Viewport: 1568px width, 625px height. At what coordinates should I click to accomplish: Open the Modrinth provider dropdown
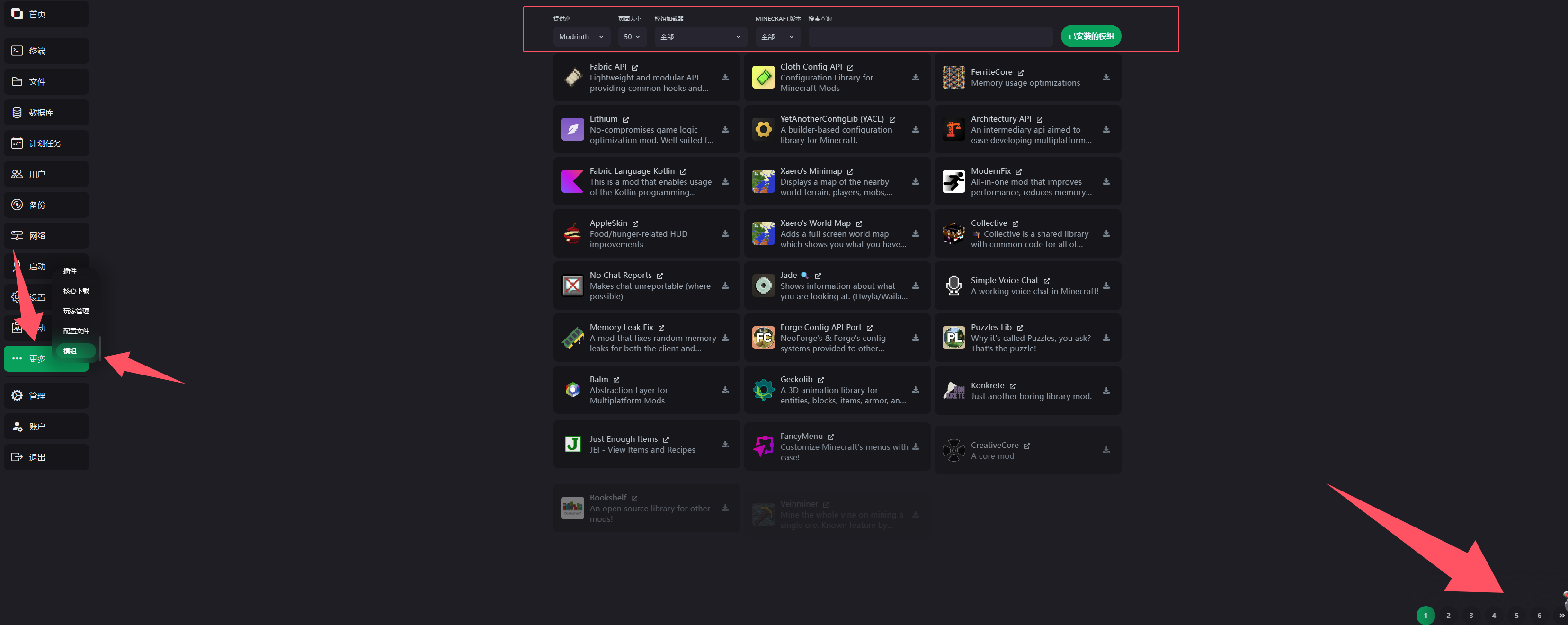pos(581,36)
